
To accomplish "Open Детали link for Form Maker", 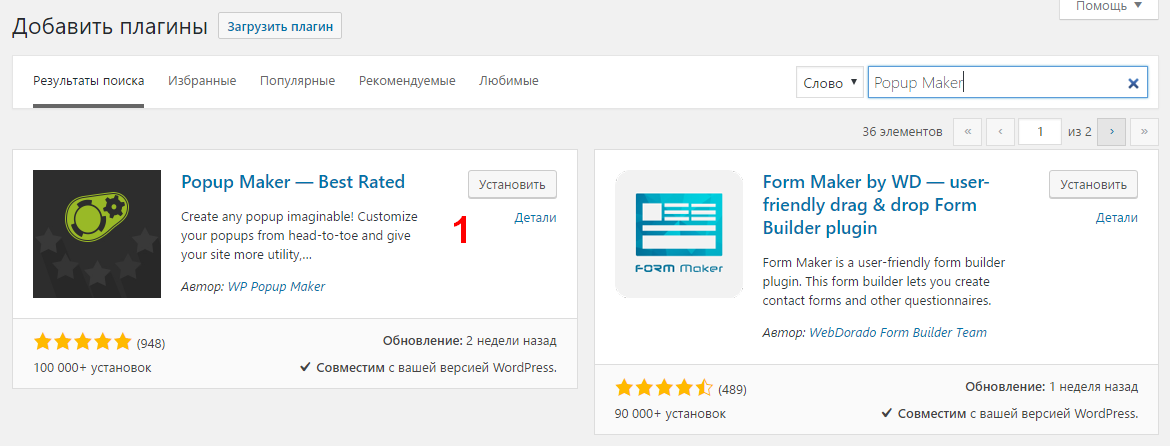I will (1116, 218).
